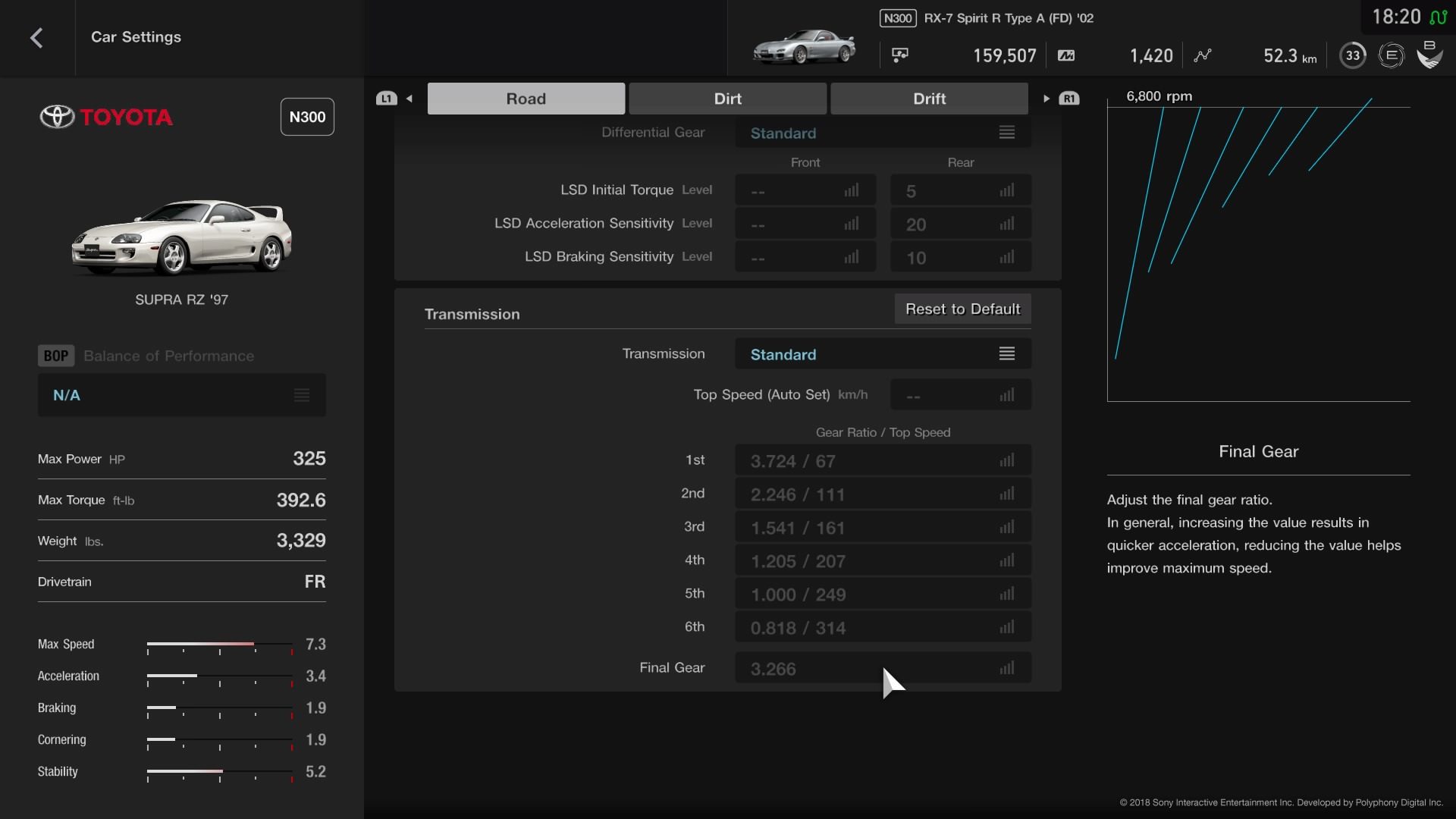Adjust the rear LSD Initial Torque value 5
This screenshot has width=1456, height=819.
[x=961, y=190]
